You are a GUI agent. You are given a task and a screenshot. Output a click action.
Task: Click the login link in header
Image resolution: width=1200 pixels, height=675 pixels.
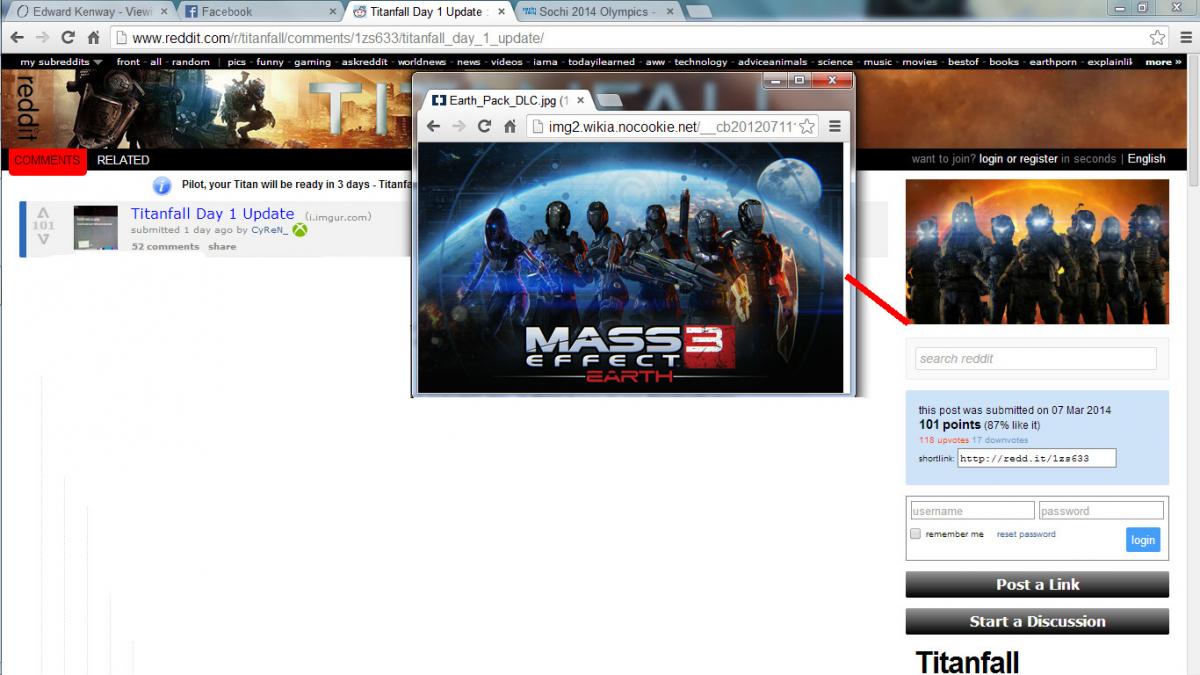pyautogui.click(x=991, y=159)
